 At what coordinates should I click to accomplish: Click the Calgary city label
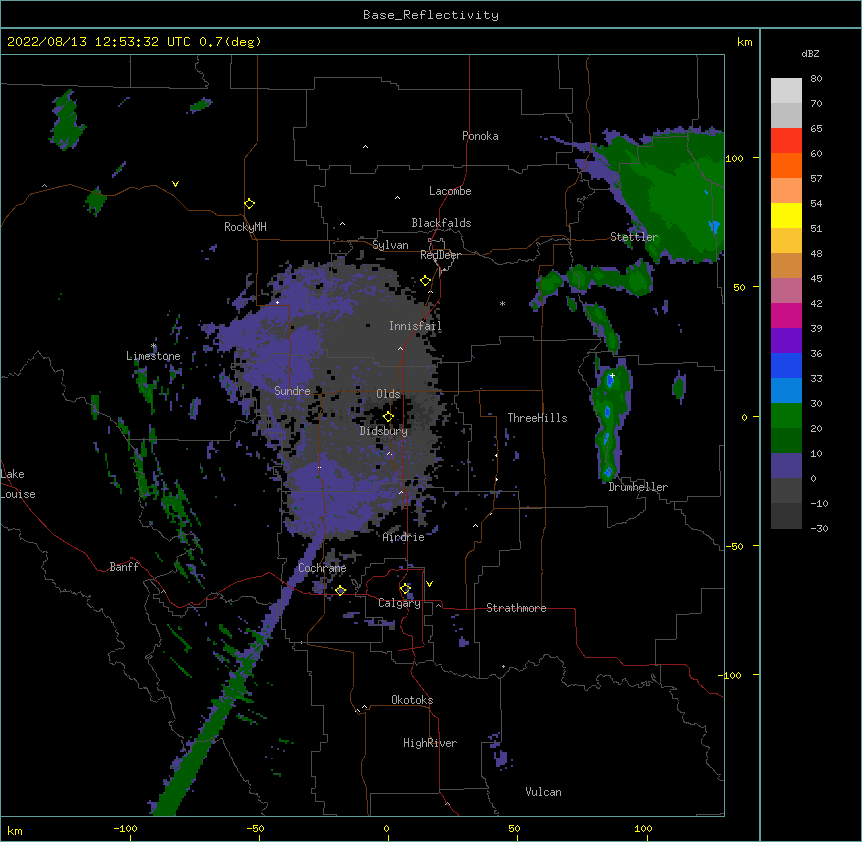(399, 603)
